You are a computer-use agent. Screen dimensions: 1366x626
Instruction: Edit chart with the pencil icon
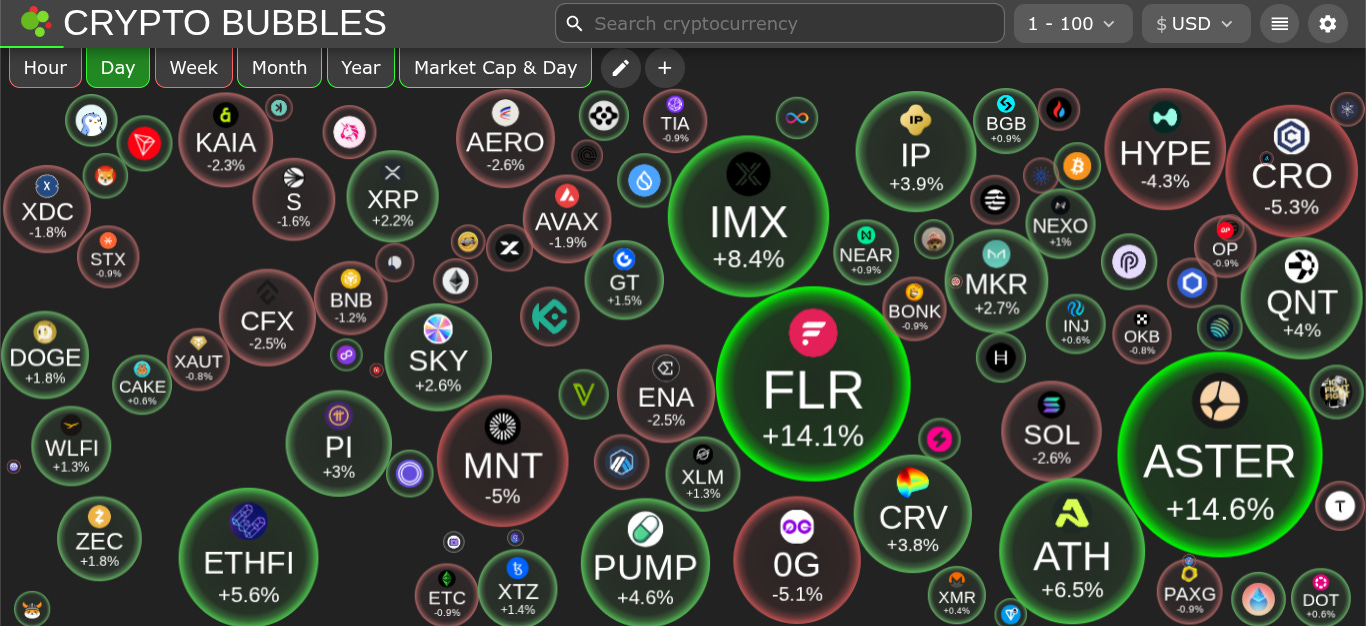pyautogui.click(x=621, y=68)
